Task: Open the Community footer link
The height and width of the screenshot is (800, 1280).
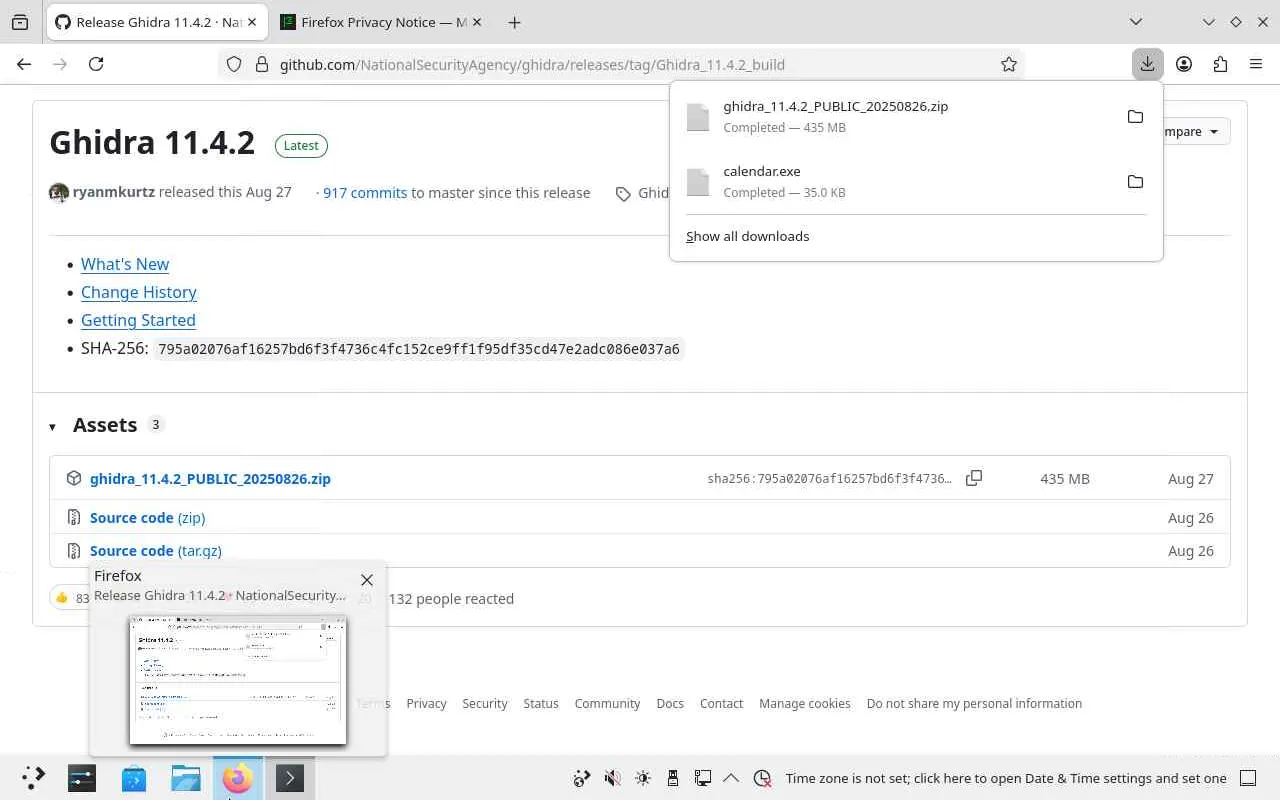Action: (x=607, y=703)
